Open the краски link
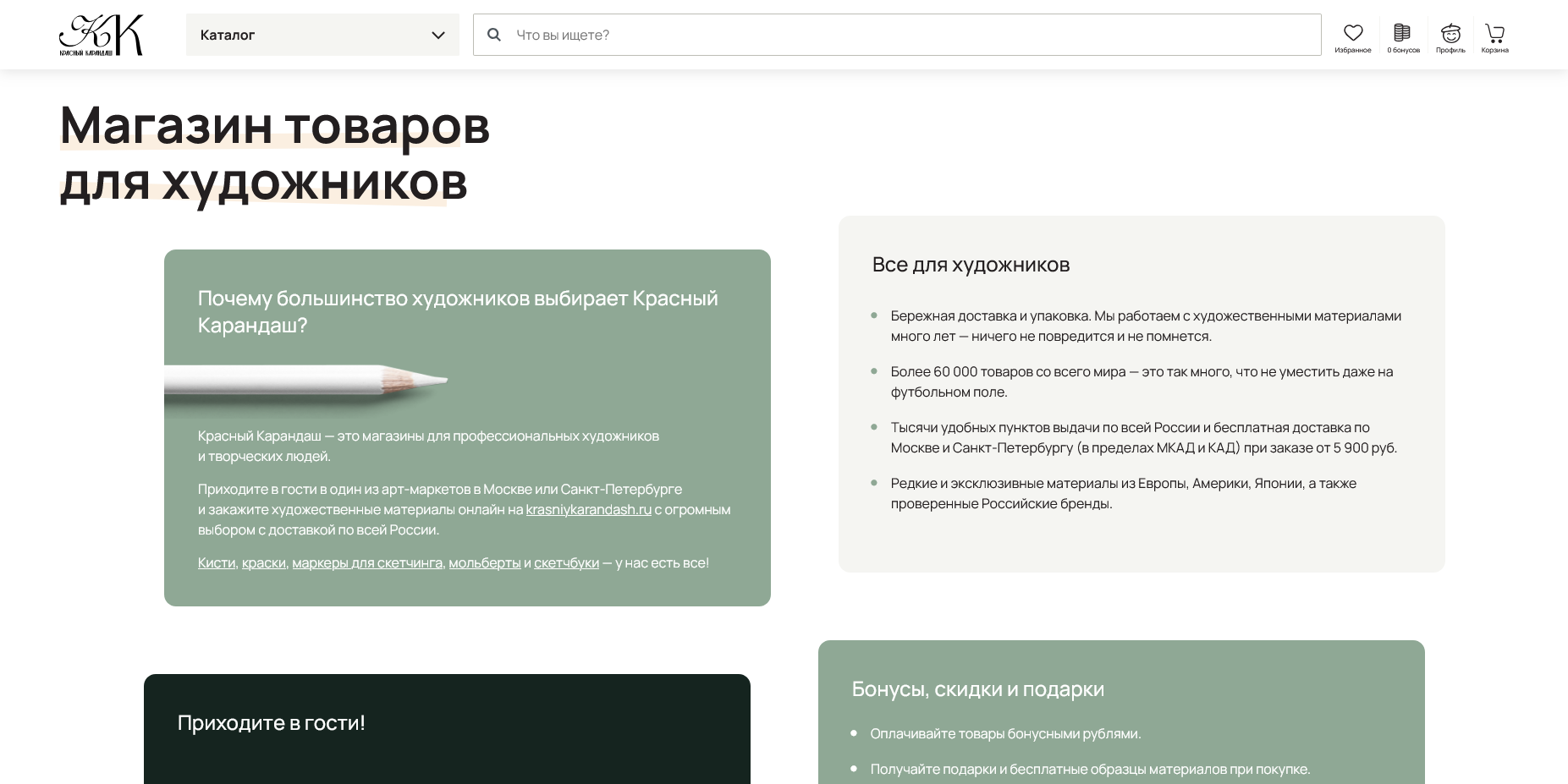The width and height of the screenshot is (1568, 784). coord(264,562)
